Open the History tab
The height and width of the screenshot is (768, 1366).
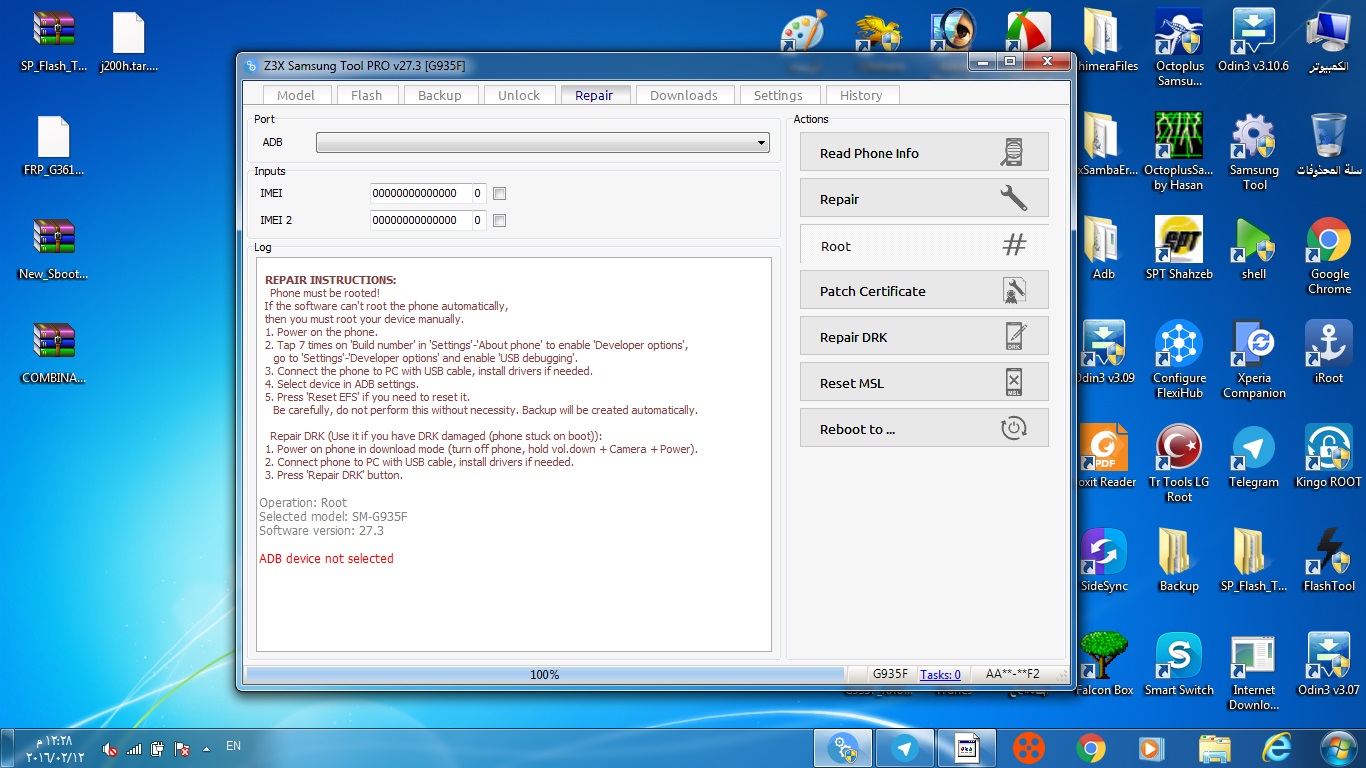[861, 95]
